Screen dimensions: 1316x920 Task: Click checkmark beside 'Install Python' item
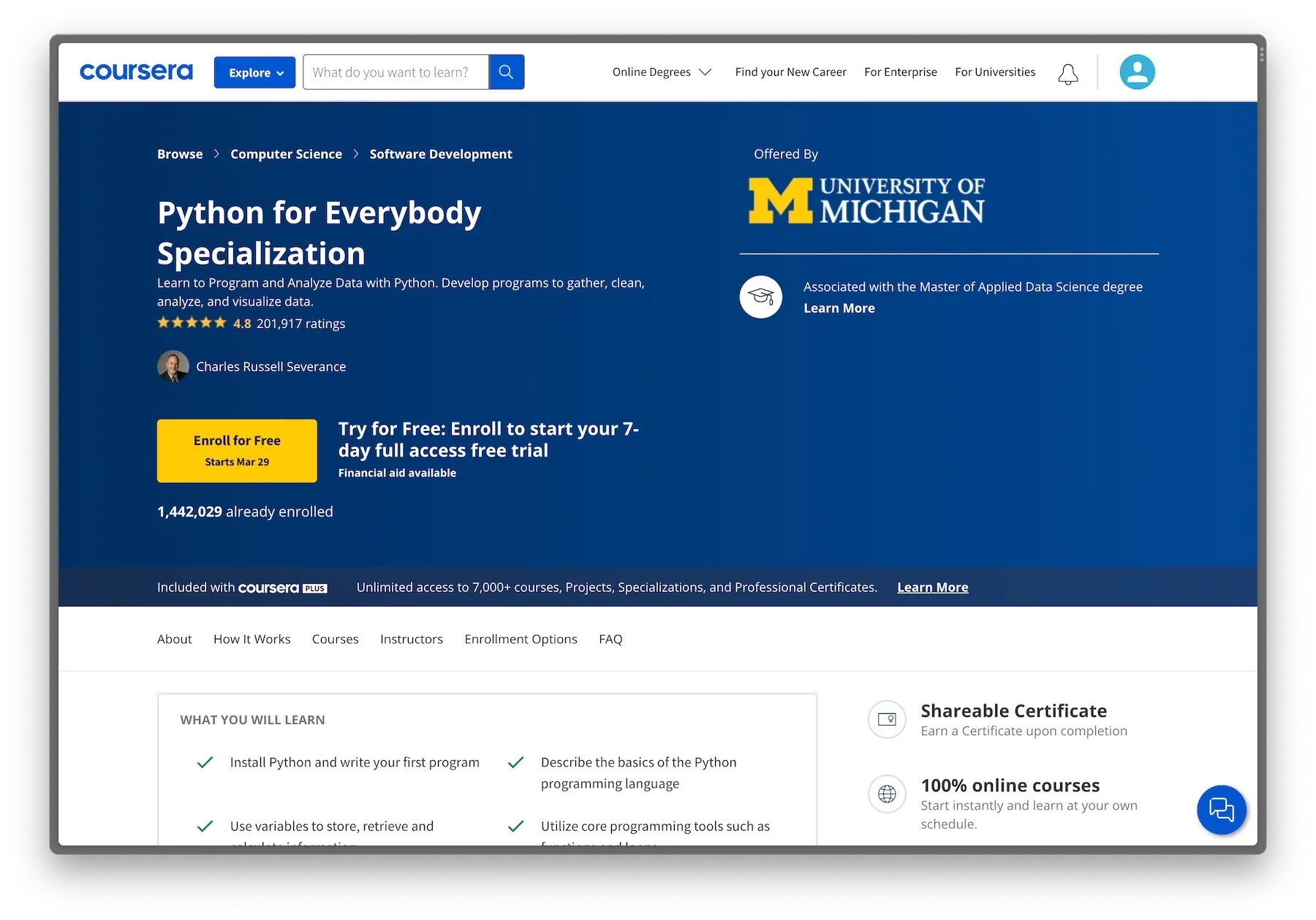pyautogui.click(x=205, y=762)
